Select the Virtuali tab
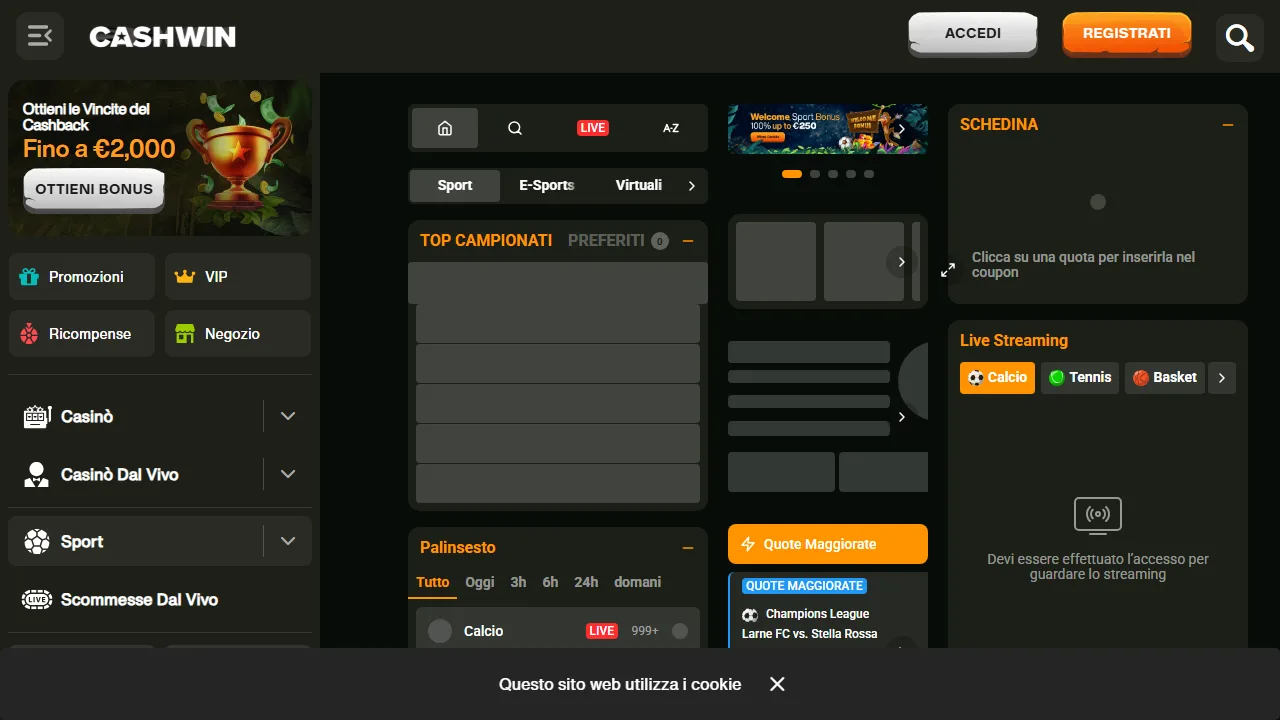This screenshot has height=720, width=1280. click(639, 185)
